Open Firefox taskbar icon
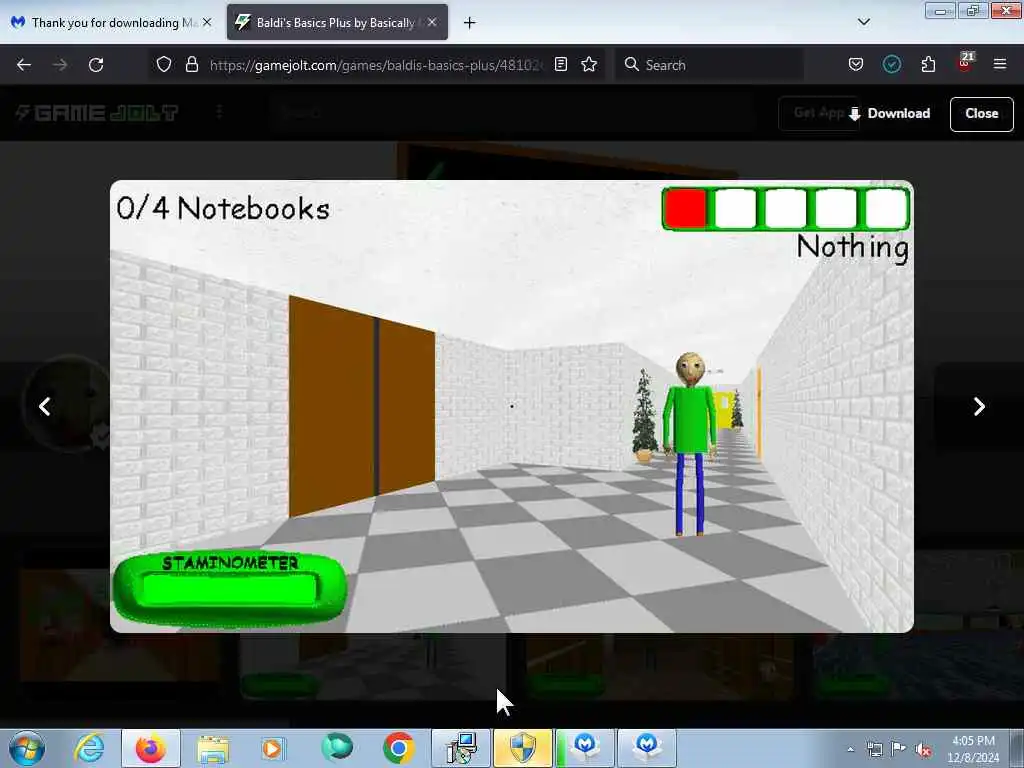 tap(150, 748)
